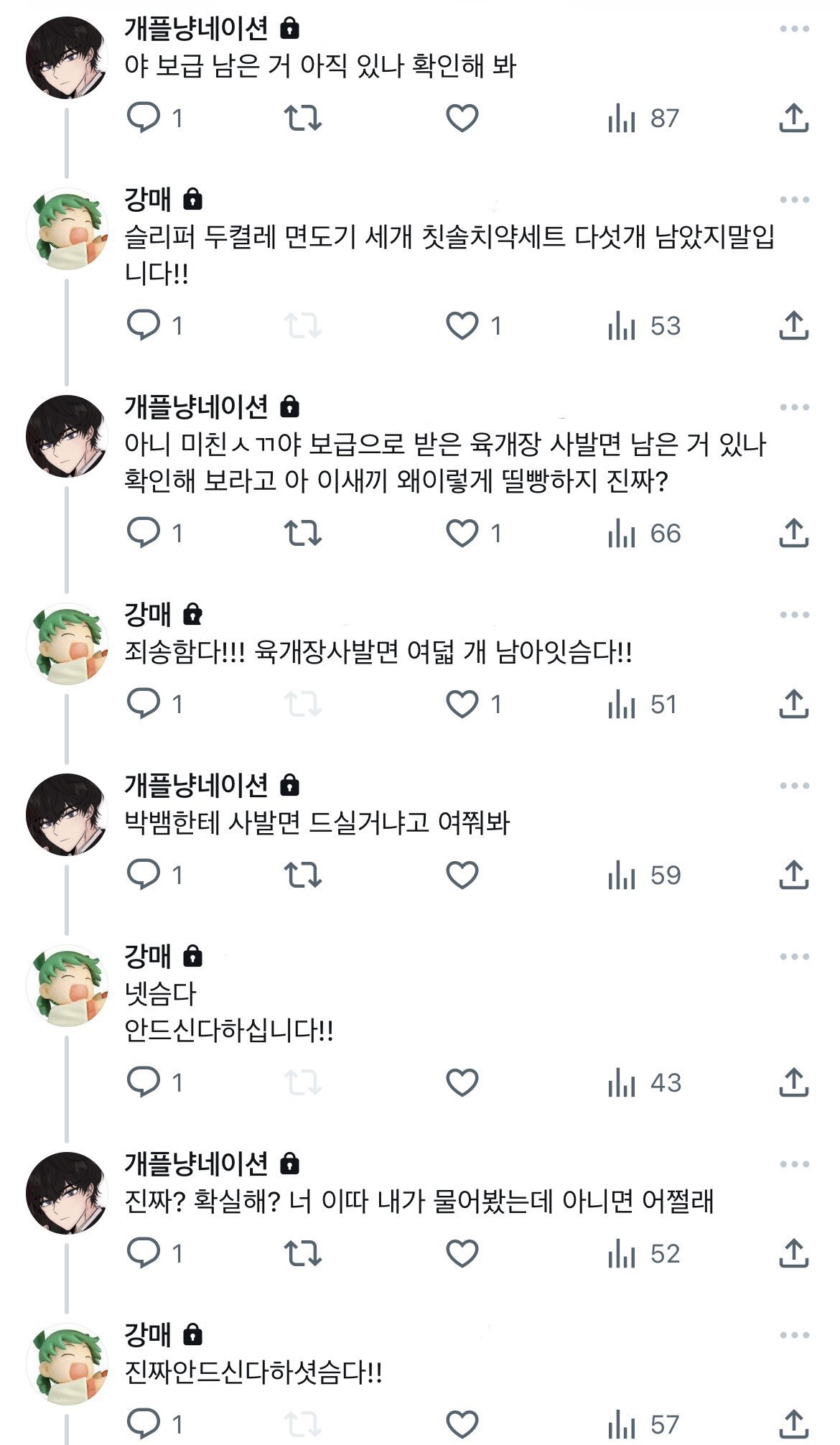Share the '야 보급 남은 거' tweet
This screenshot has height=1445, width=840.
coord(793,118)
